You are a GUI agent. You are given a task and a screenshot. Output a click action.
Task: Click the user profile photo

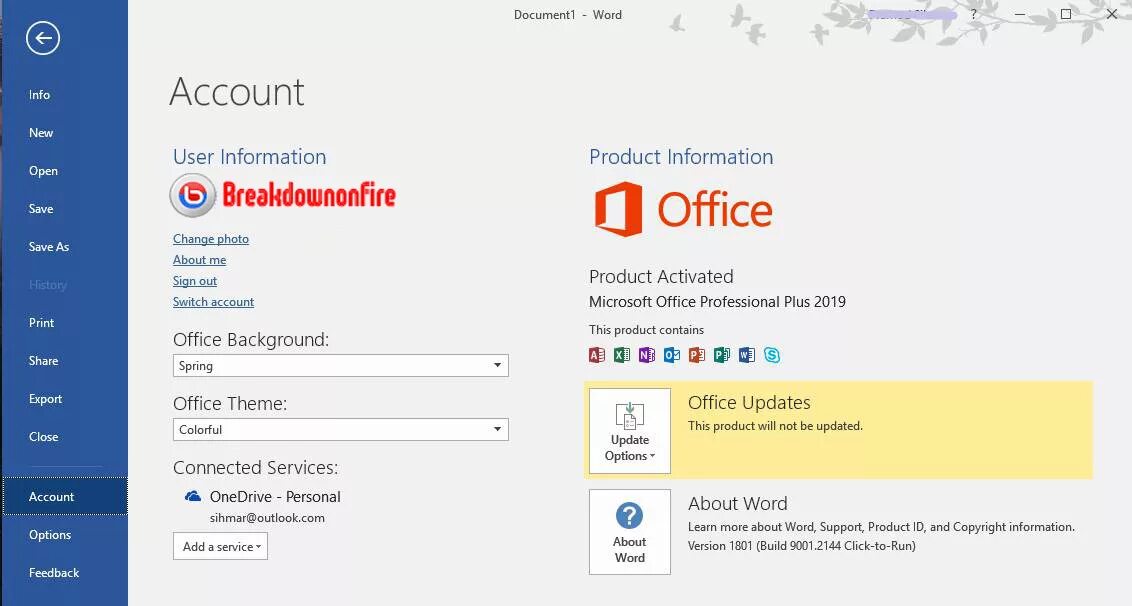[x=193, y=195]
